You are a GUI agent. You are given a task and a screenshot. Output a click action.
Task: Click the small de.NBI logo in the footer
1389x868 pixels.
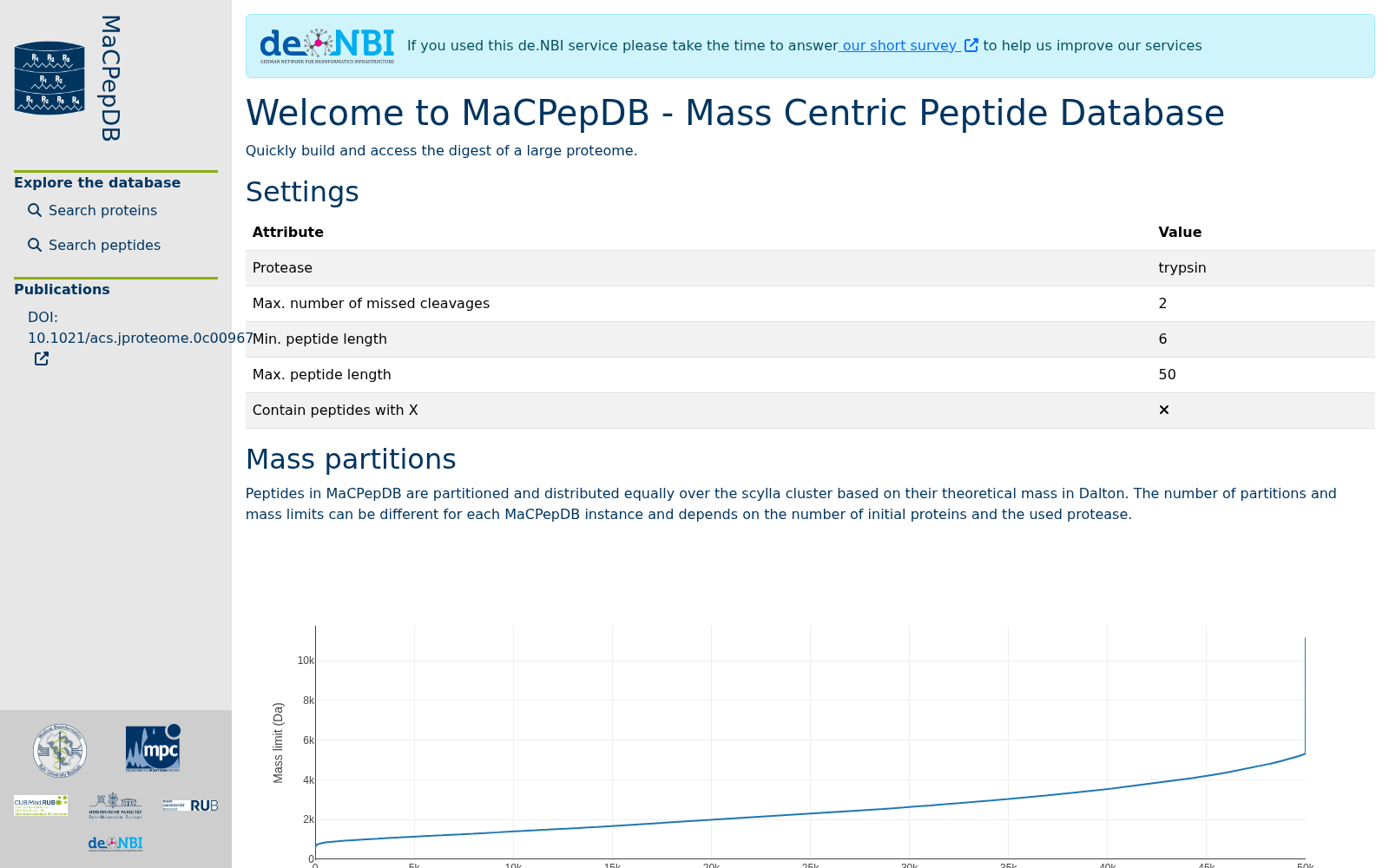(115, 844)
